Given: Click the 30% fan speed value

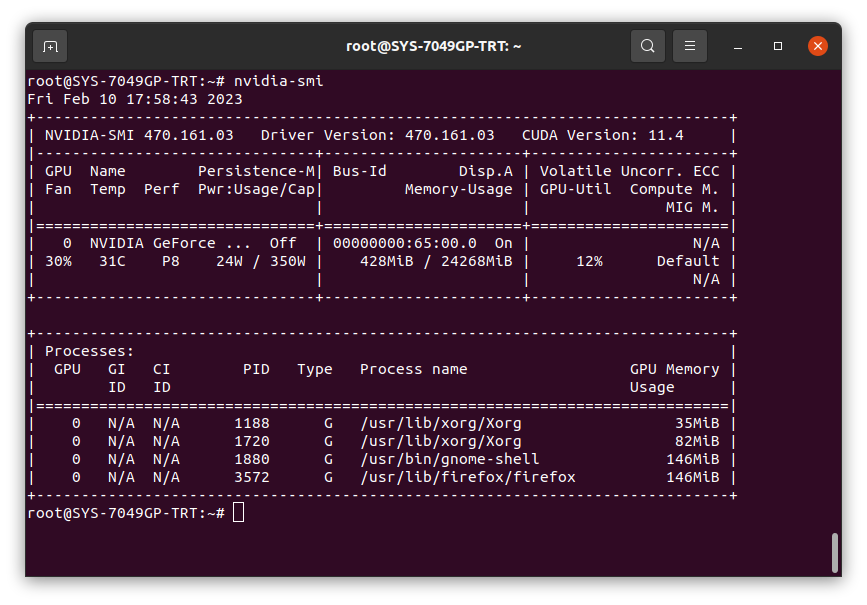Looking at the screenshot, I should (x=58, y=261).
